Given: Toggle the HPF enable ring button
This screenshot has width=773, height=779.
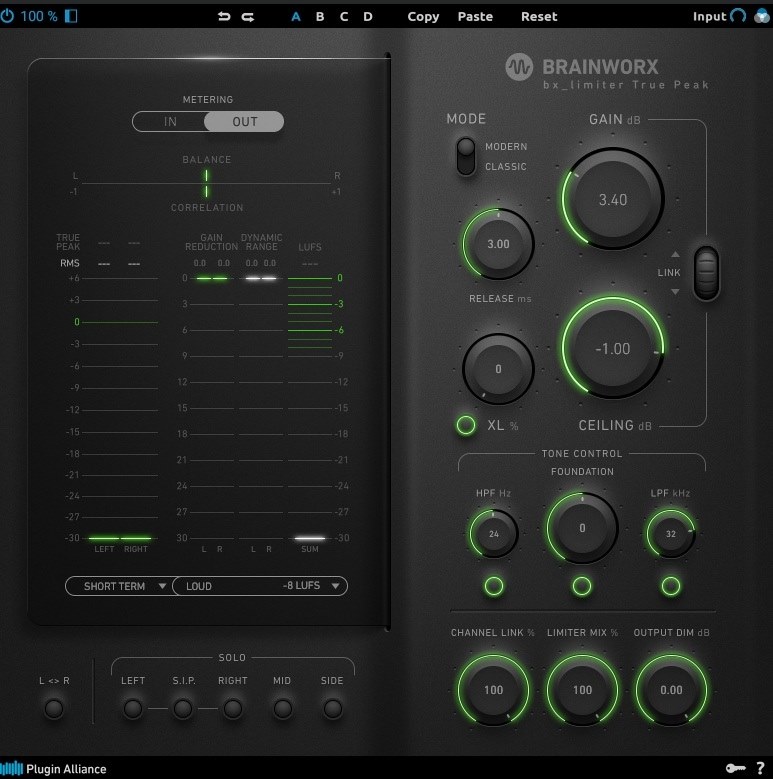Looking at the screenshot, I should tap(494, 586).
